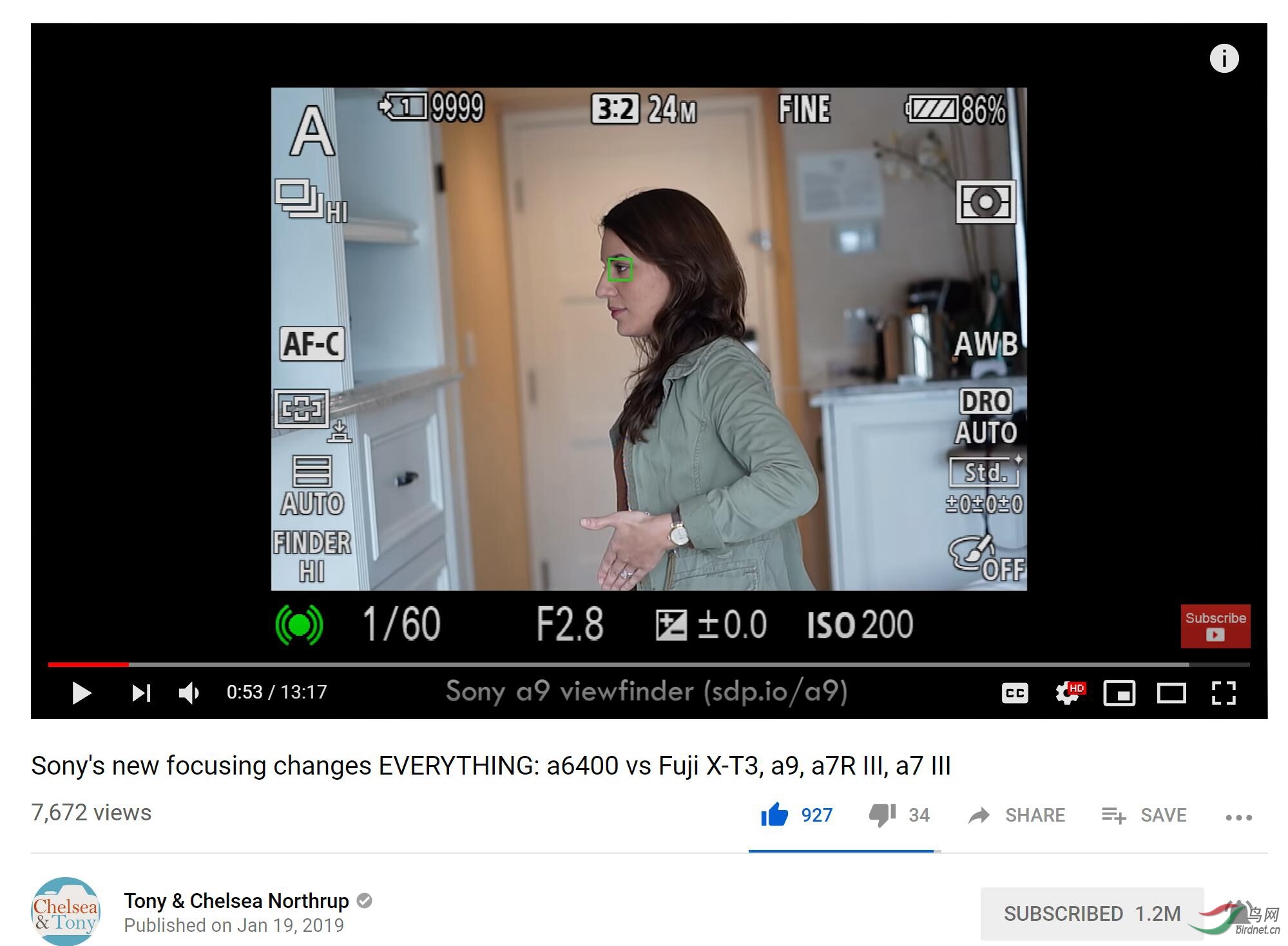Image resolution: width=1288 pixels, height=946 pixels.
Task: Click the SUBSCRIBED 1.2M button
Action: [1091, 913]
